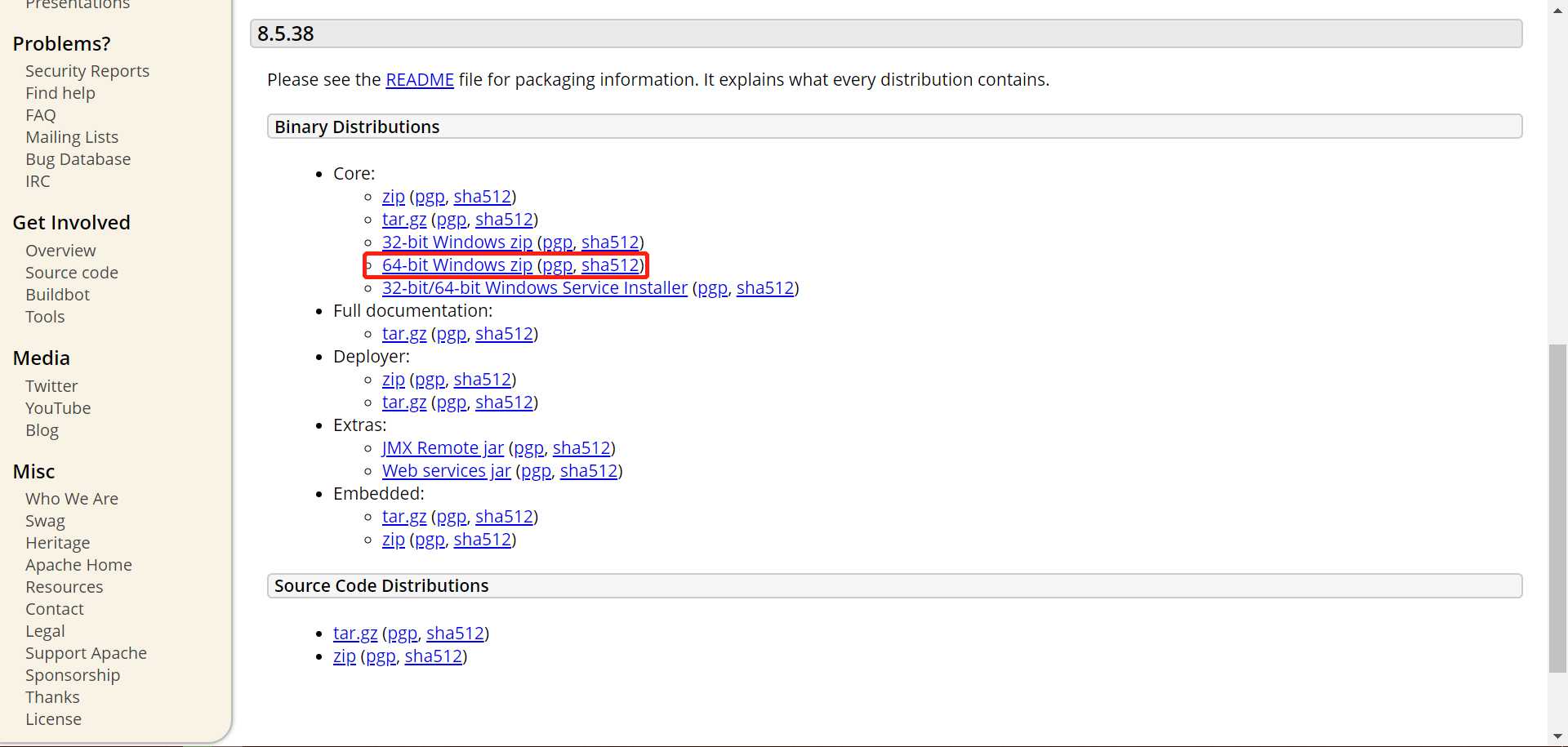Screen dimensions: 1568x747
Task: Download 32-bit/64-bit Windows Service Installer
Action: click(x=535, y=288)
